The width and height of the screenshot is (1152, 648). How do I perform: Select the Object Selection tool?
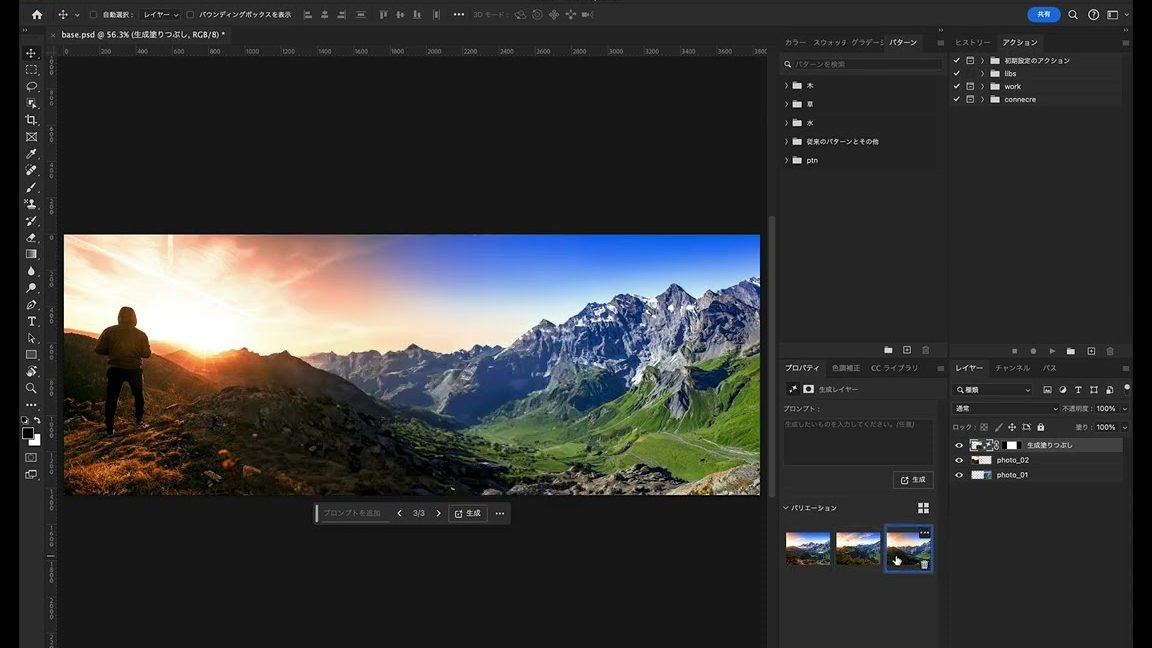pos(31,104)
